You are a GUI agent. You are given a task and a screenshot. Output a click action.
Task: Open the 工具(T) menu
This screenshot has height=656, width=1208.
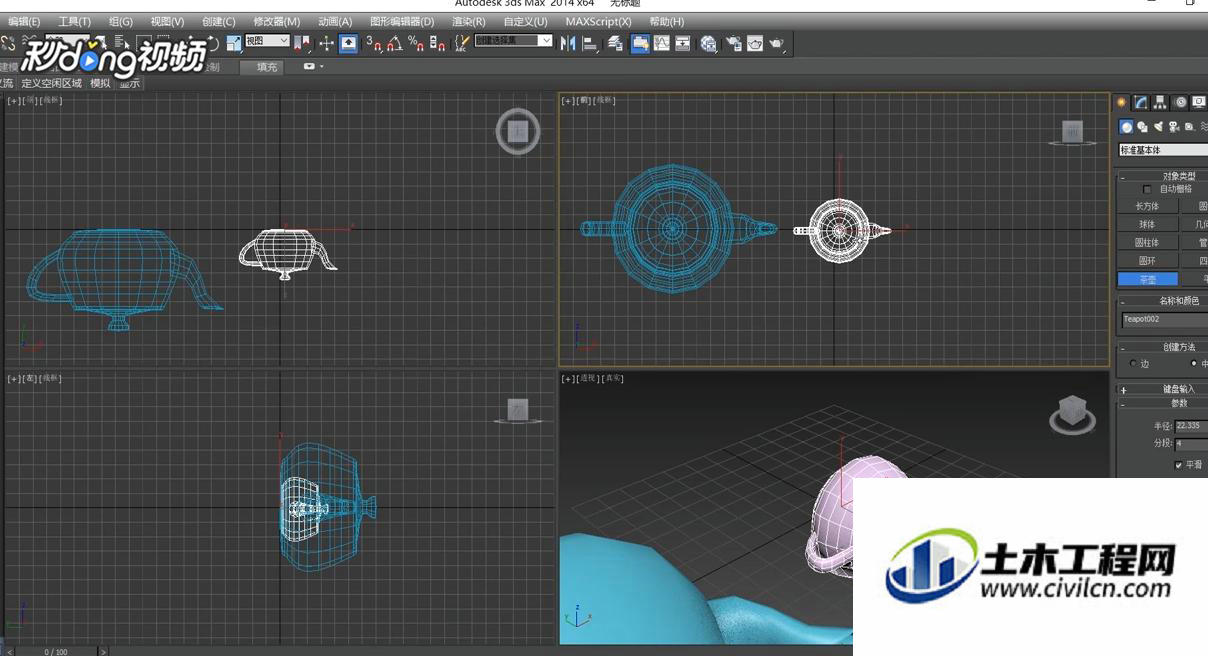pos(74,22)
